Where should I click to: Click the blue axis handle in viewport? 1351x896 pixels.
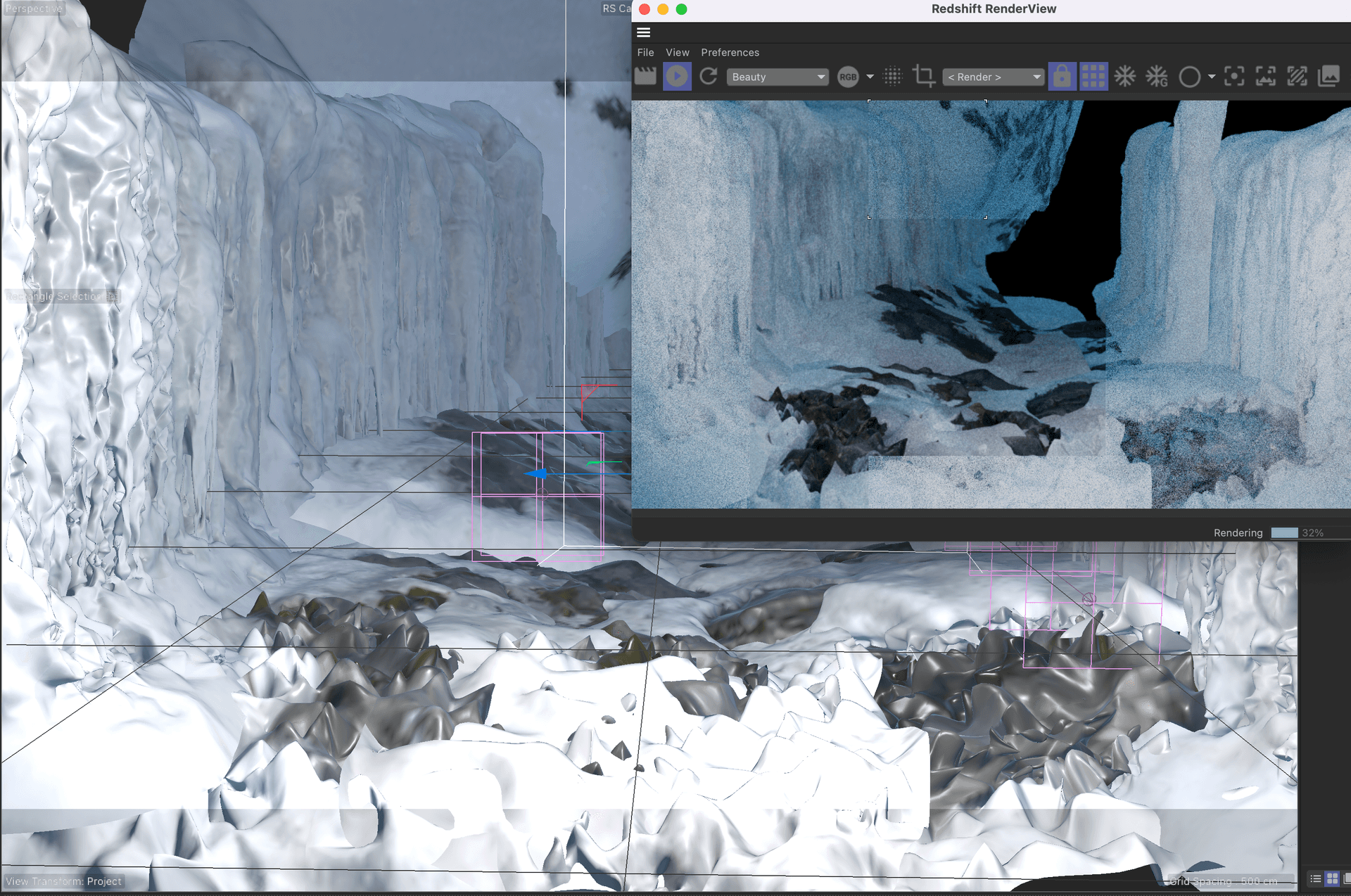(537, 474)
